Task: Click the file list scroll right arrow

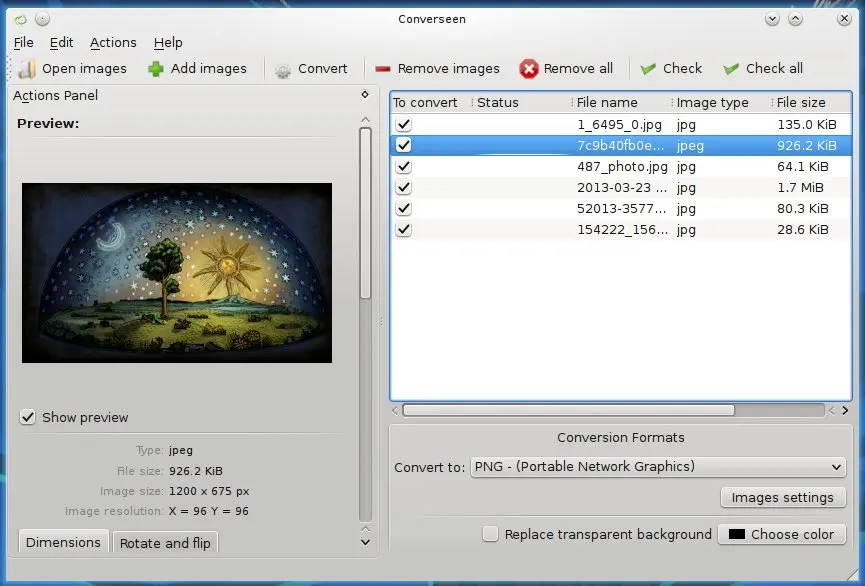Action: 845,411
